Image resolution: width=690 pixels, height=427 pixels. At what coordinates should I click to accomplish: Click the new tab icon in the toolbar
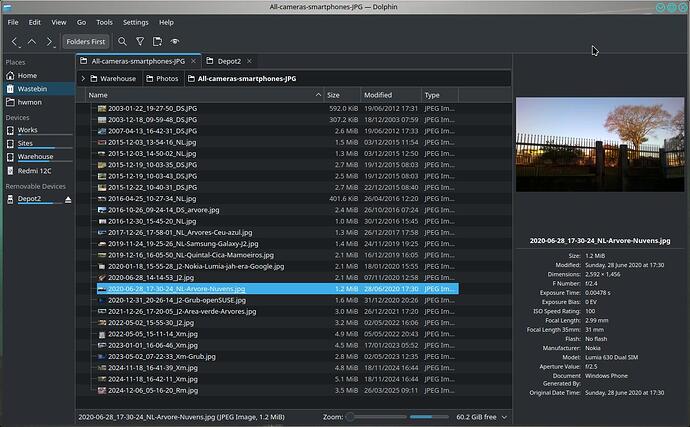click(157, 42)
